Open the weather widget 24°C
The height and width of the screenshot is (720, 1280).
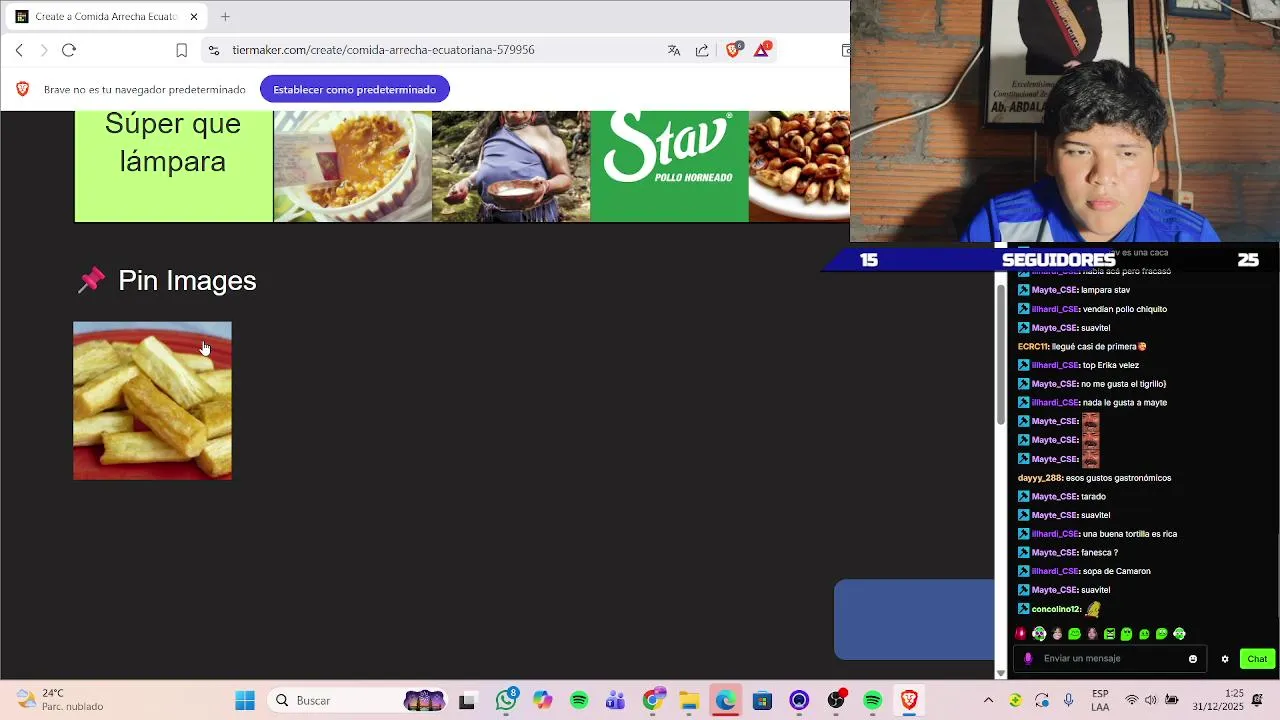60,700
